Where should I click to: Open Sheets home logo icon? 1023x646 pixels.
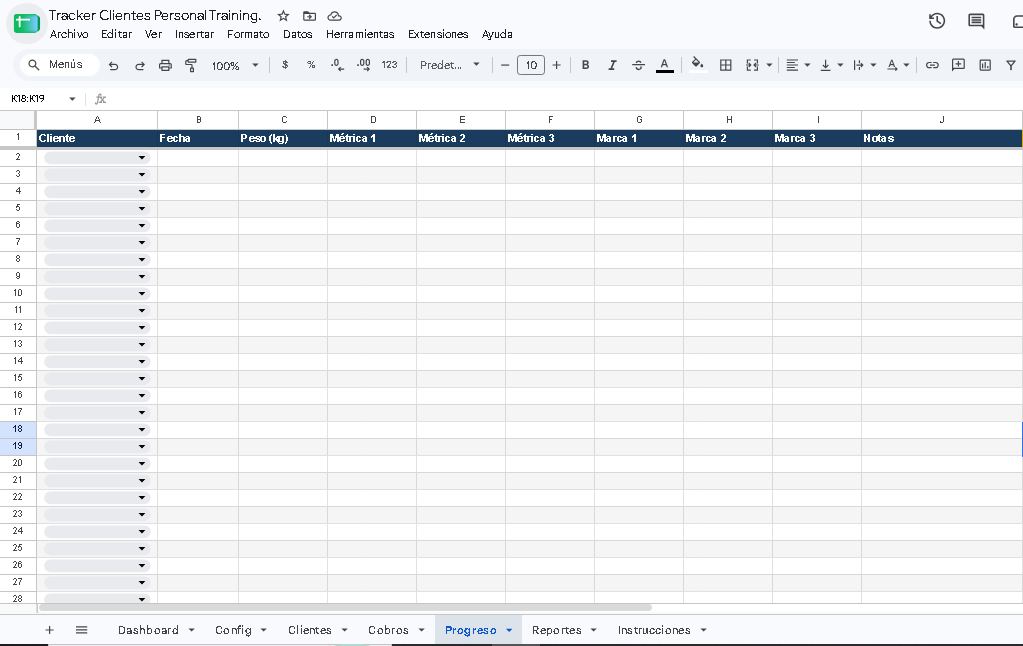click(27, 23)
